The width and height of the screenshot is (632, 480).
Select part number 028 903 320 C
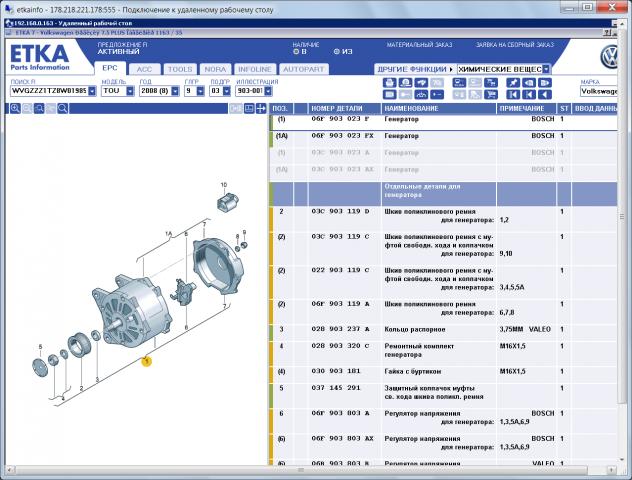tap(340, 346)
